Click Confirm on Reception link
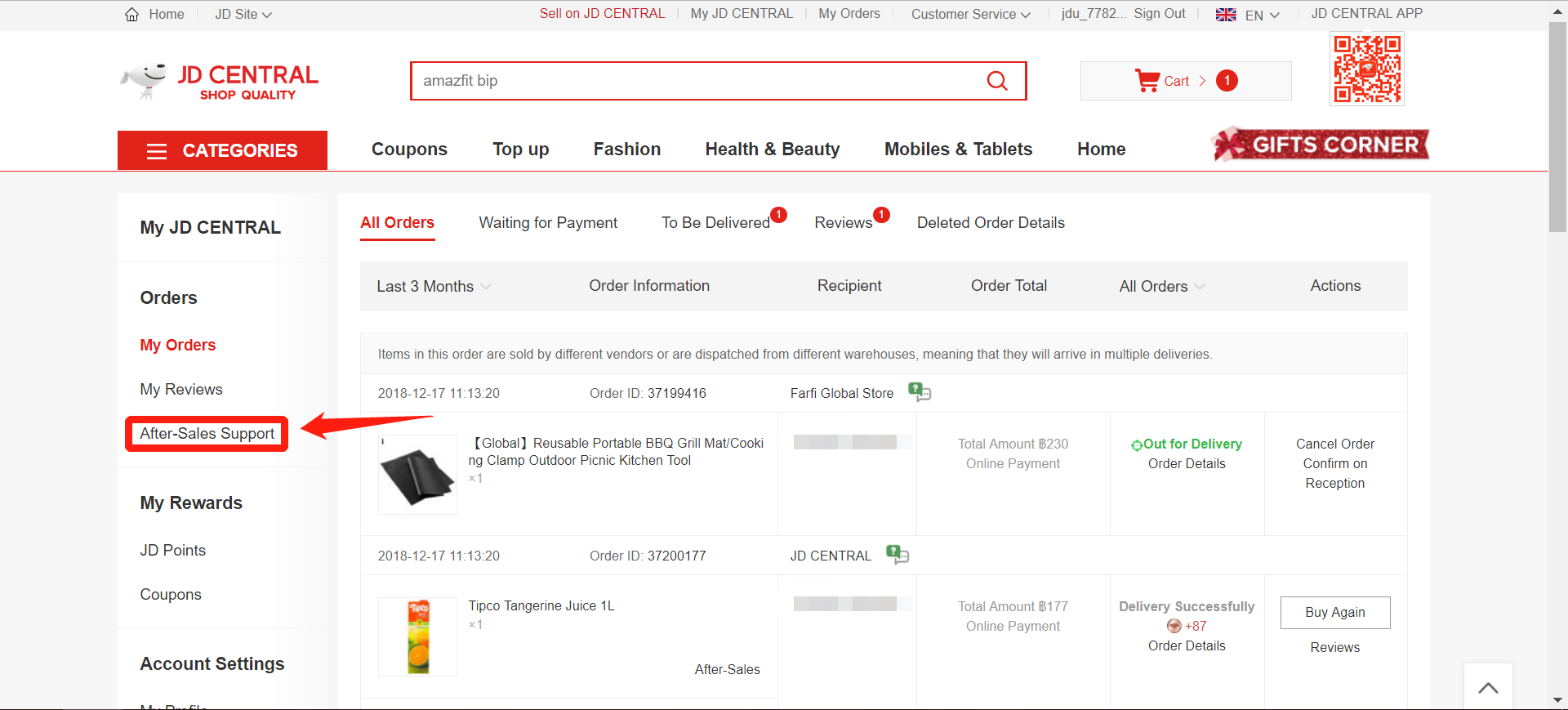The width and height of the screenshot is (1568, 710). coord(1335,473)
